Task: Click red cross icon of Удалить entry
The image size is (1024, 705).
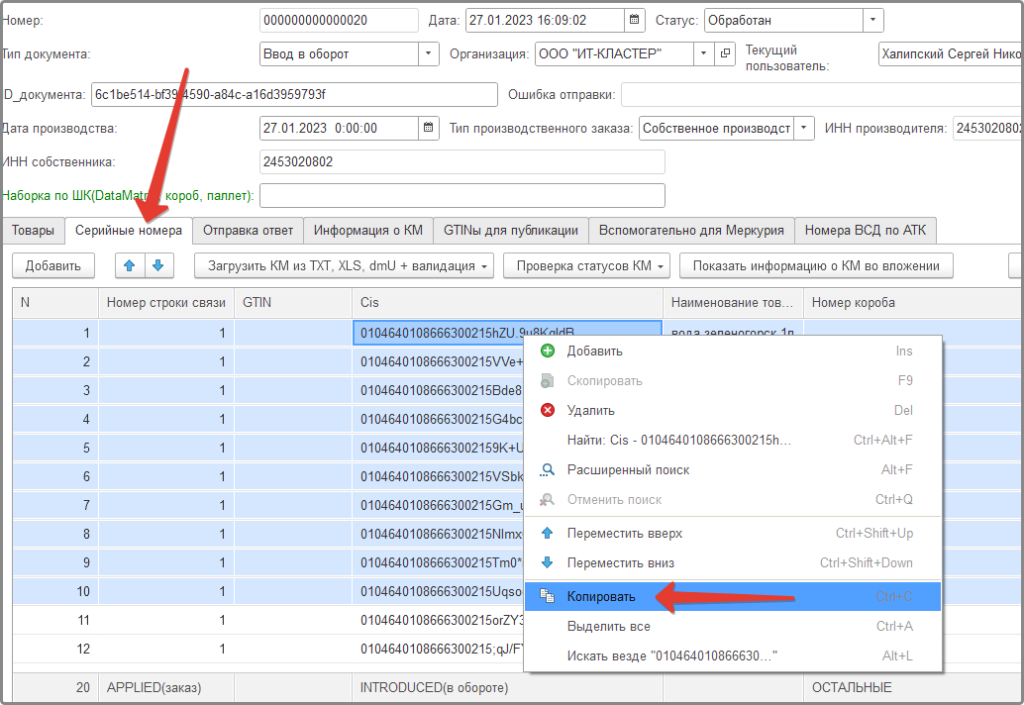Action: (547, 410)
